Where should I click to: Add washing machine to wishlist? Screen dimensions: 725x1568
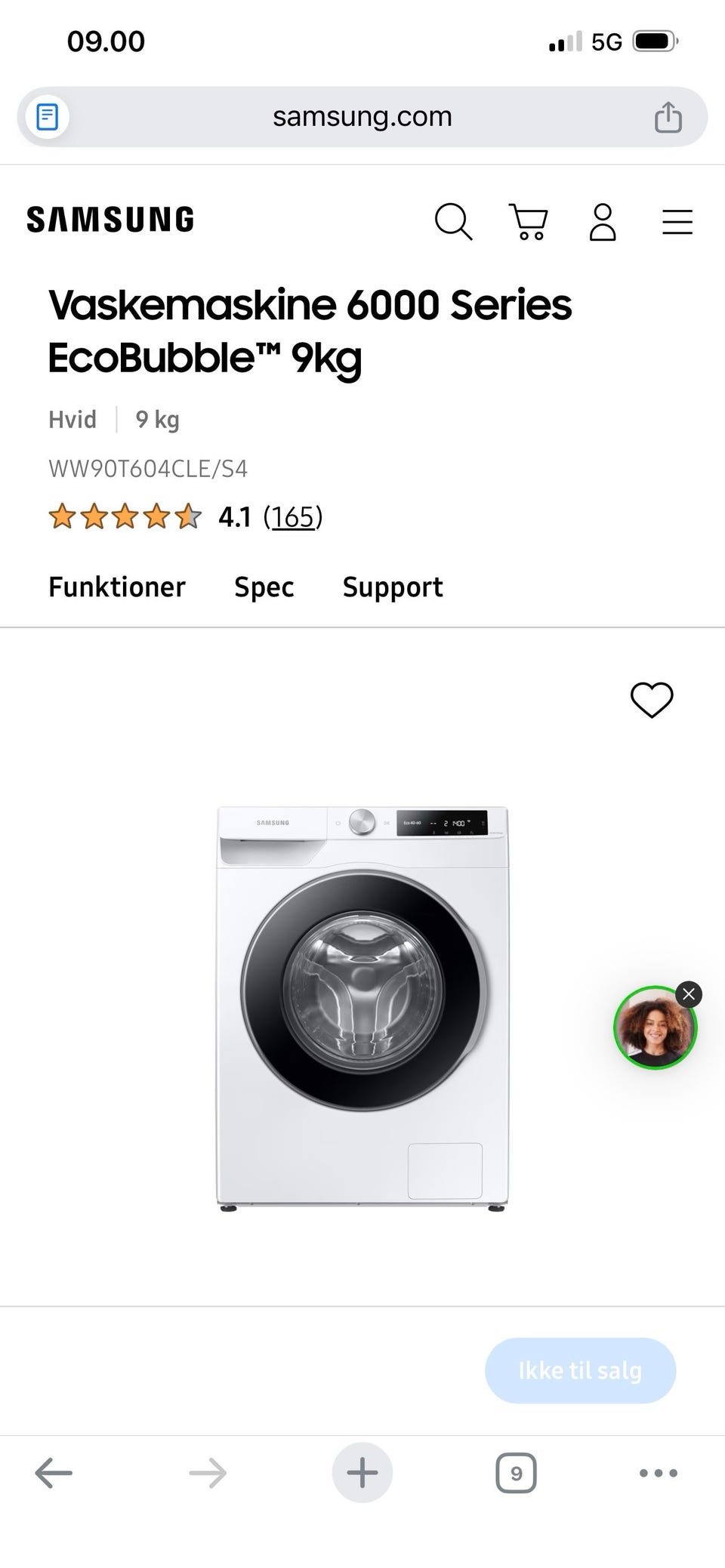(x=652, y=699)
